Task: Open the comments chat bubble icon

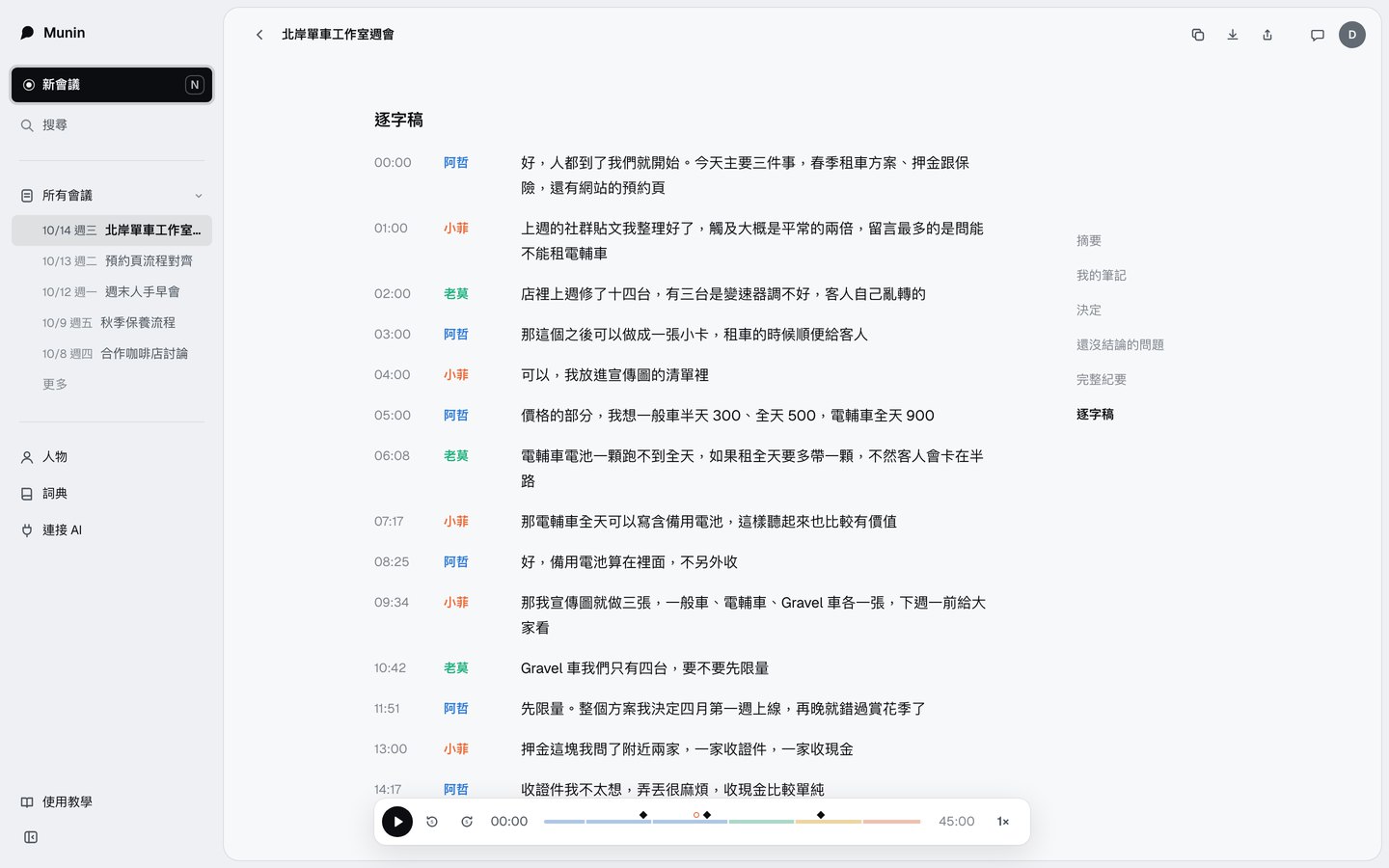Action: (1318, 35)
